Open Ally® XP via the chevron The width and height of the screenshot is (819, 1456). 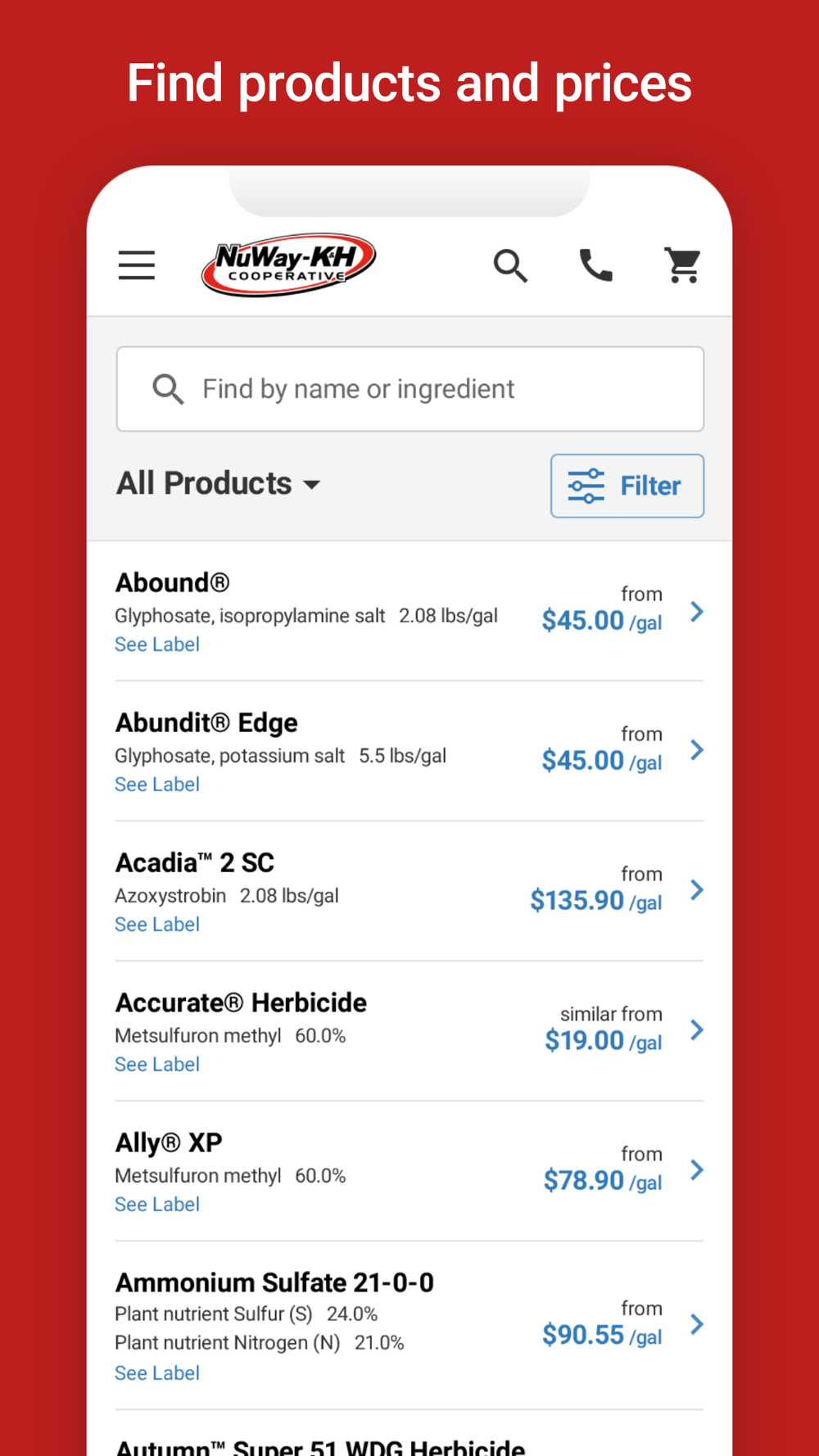coord(697,1170)
